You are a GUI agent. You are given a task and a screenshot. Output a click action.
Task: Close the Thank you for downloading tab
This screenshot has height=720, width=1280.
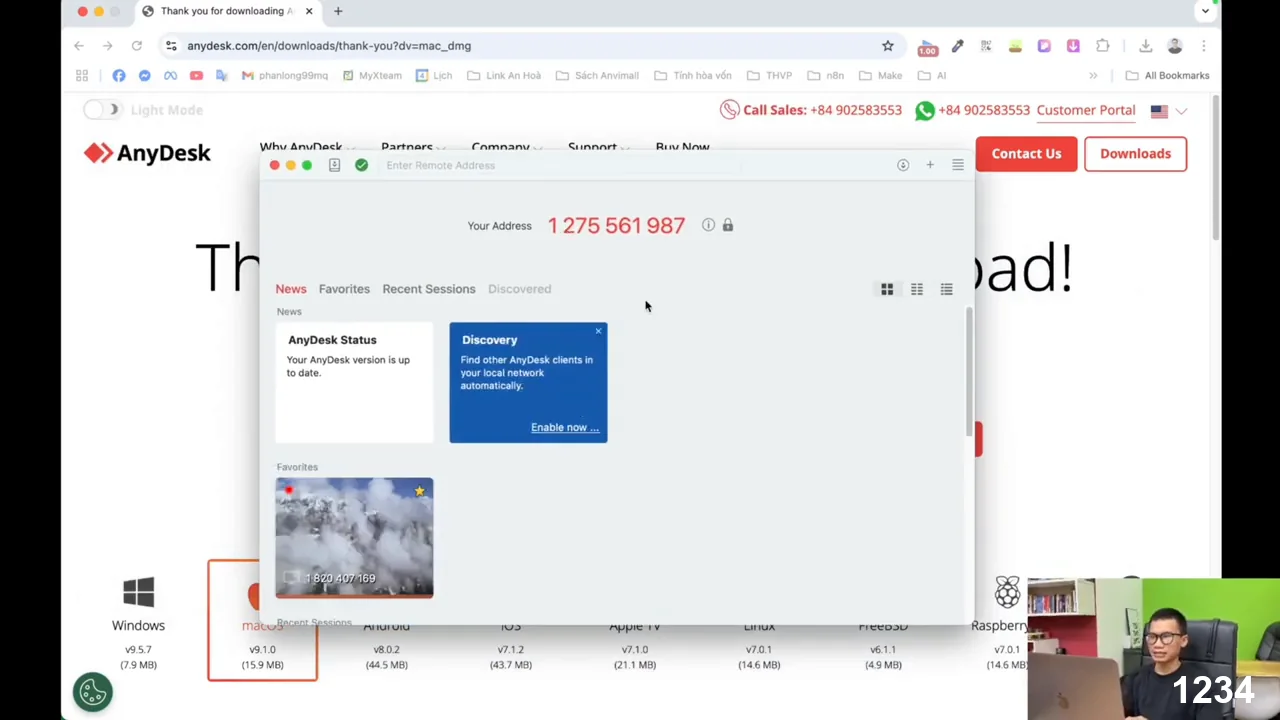click(x=309, y=11)
